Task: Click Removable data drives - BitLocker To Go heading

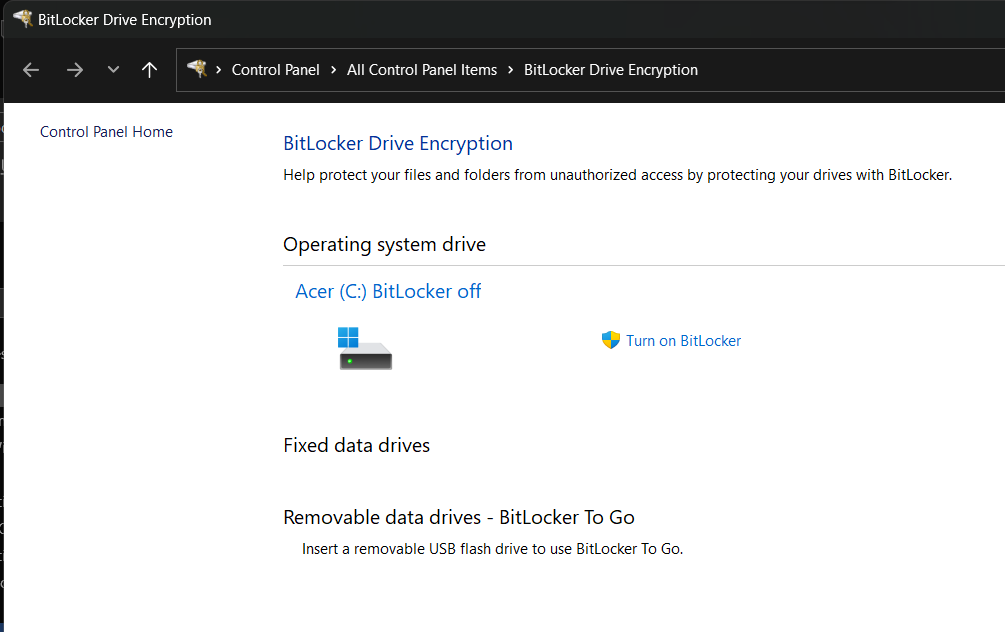Action: pos(459,517)
